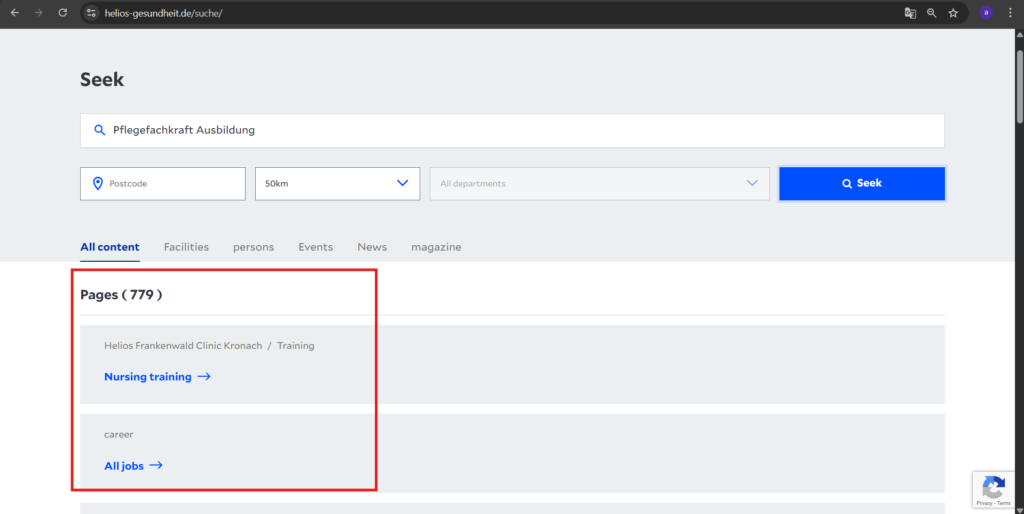Click the translate page icon
Screen dimensions: 1024x514
click(x=910, y=13)
